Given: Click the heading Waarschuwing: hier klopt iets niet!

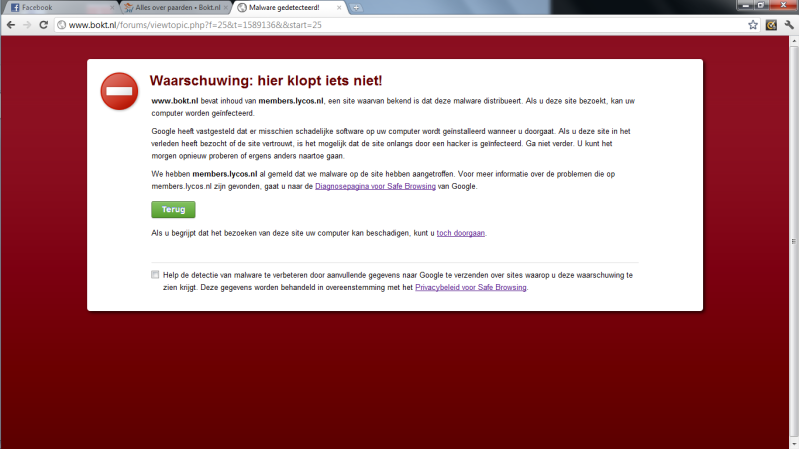Looking at the screenshot, I should pos(265,81).
